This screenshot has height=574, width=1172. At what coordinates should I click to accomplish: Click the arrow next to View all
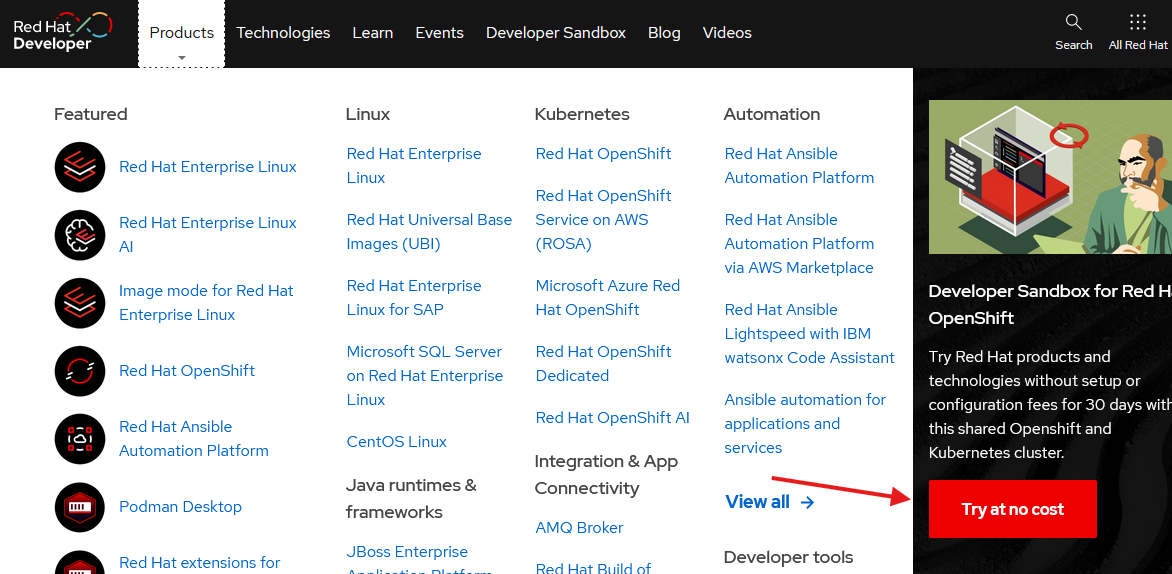click(807, 502)
